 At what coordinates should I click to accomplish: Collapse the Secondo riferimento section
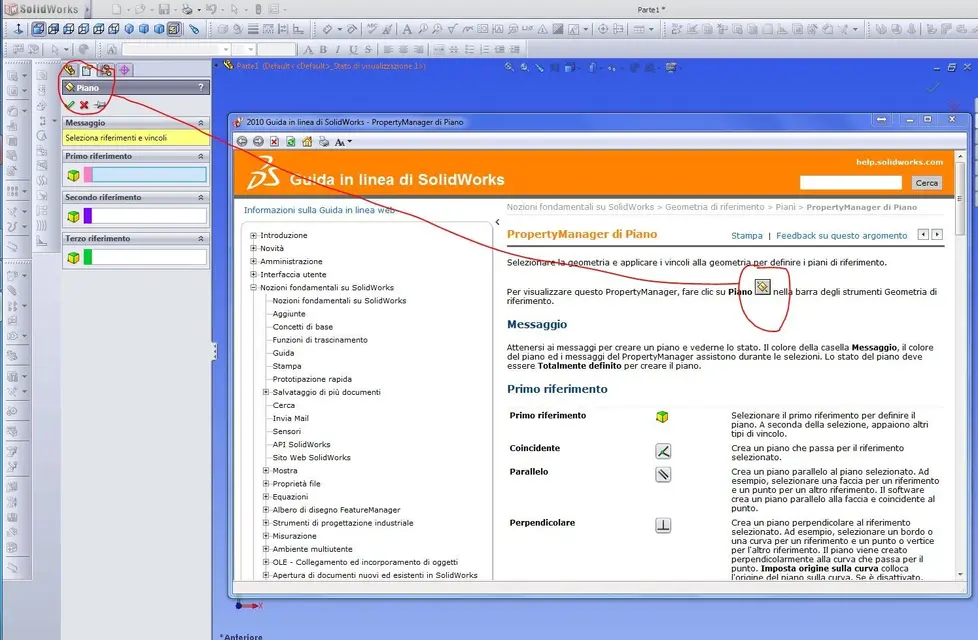201,197
